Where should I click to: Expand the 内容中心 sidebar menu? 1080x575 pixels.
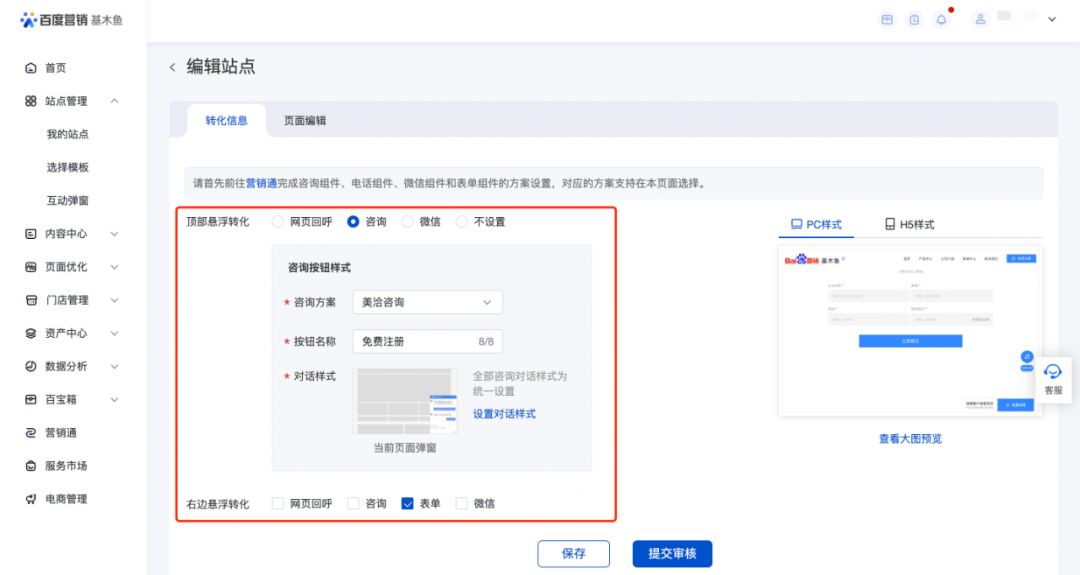click(x=114, y=234)
